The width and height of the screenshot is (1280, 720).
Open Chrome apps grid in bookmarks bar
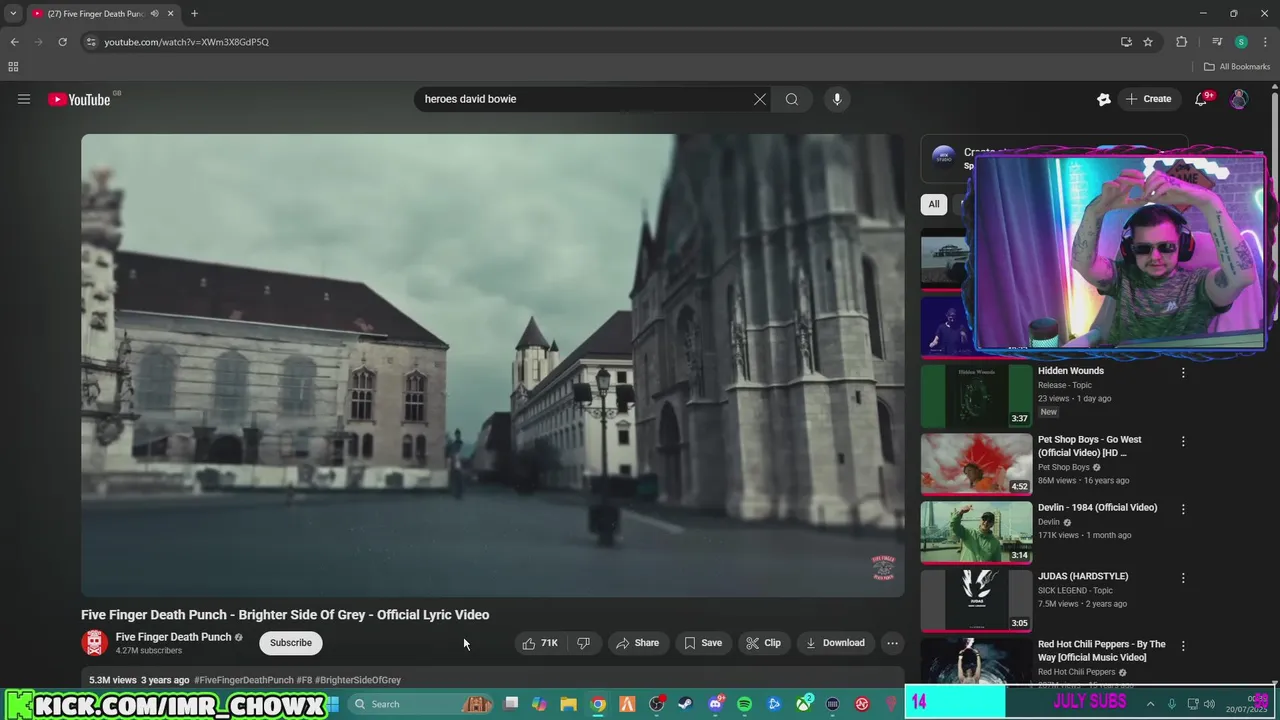(13, 67)
